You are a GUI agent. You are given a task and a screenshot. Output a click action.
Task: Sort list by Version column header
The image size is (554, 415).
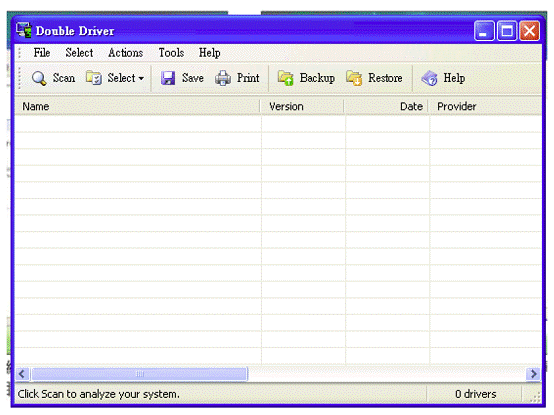pos(302,106)
